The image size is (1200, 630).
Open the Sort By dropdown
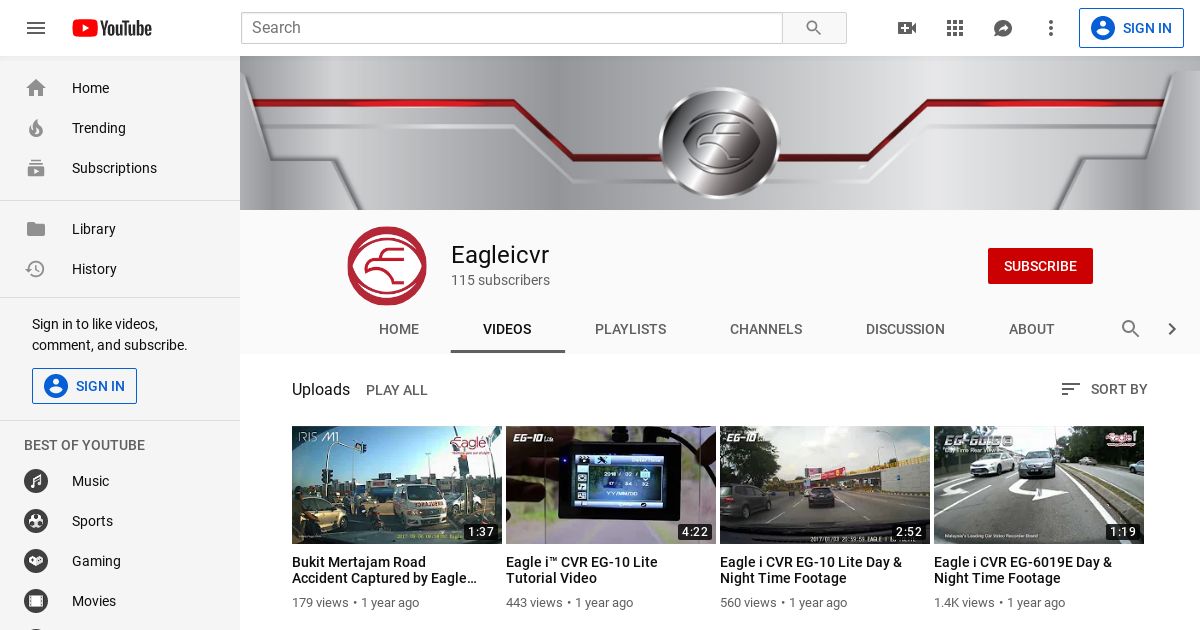[1104, 389]
